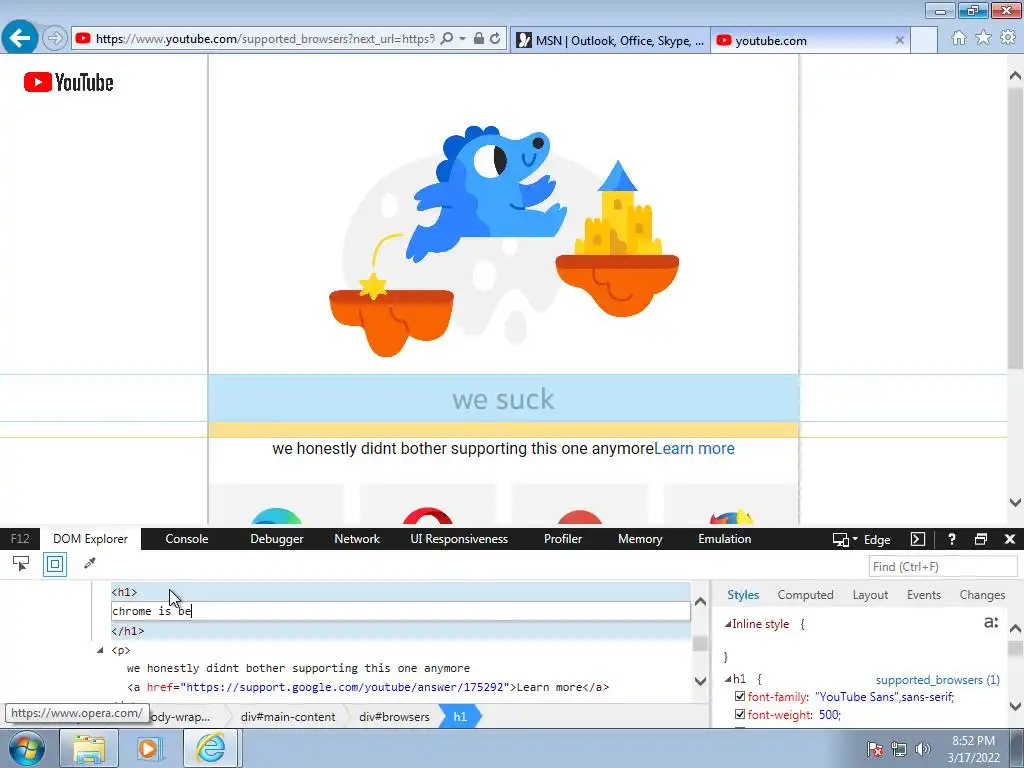Open the Action Center flag in the tray
This screenshot has width=1024, height=768.
pyautogui.click(x=875, y=748)
